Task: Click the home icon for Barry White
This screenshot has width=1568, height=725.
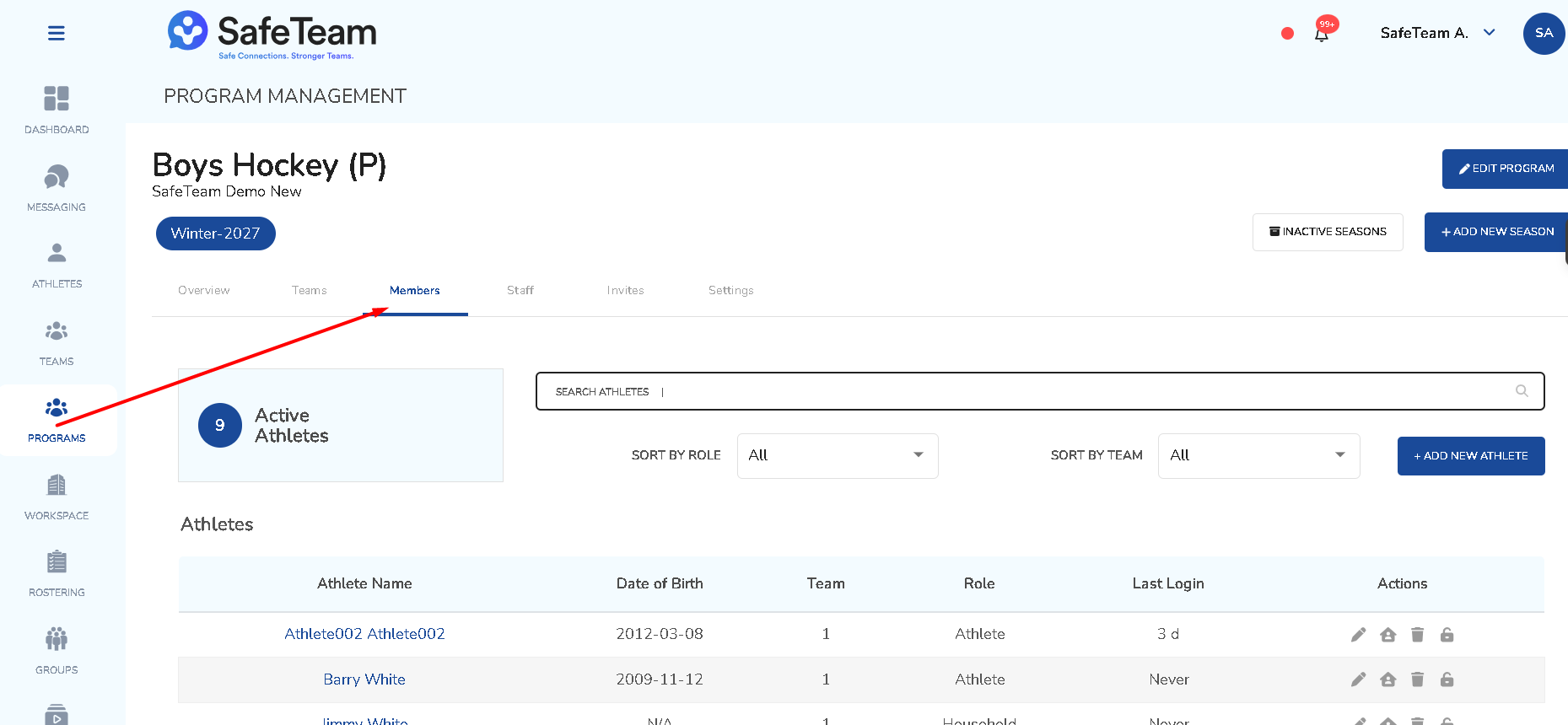Action: tap(1387, 679)
